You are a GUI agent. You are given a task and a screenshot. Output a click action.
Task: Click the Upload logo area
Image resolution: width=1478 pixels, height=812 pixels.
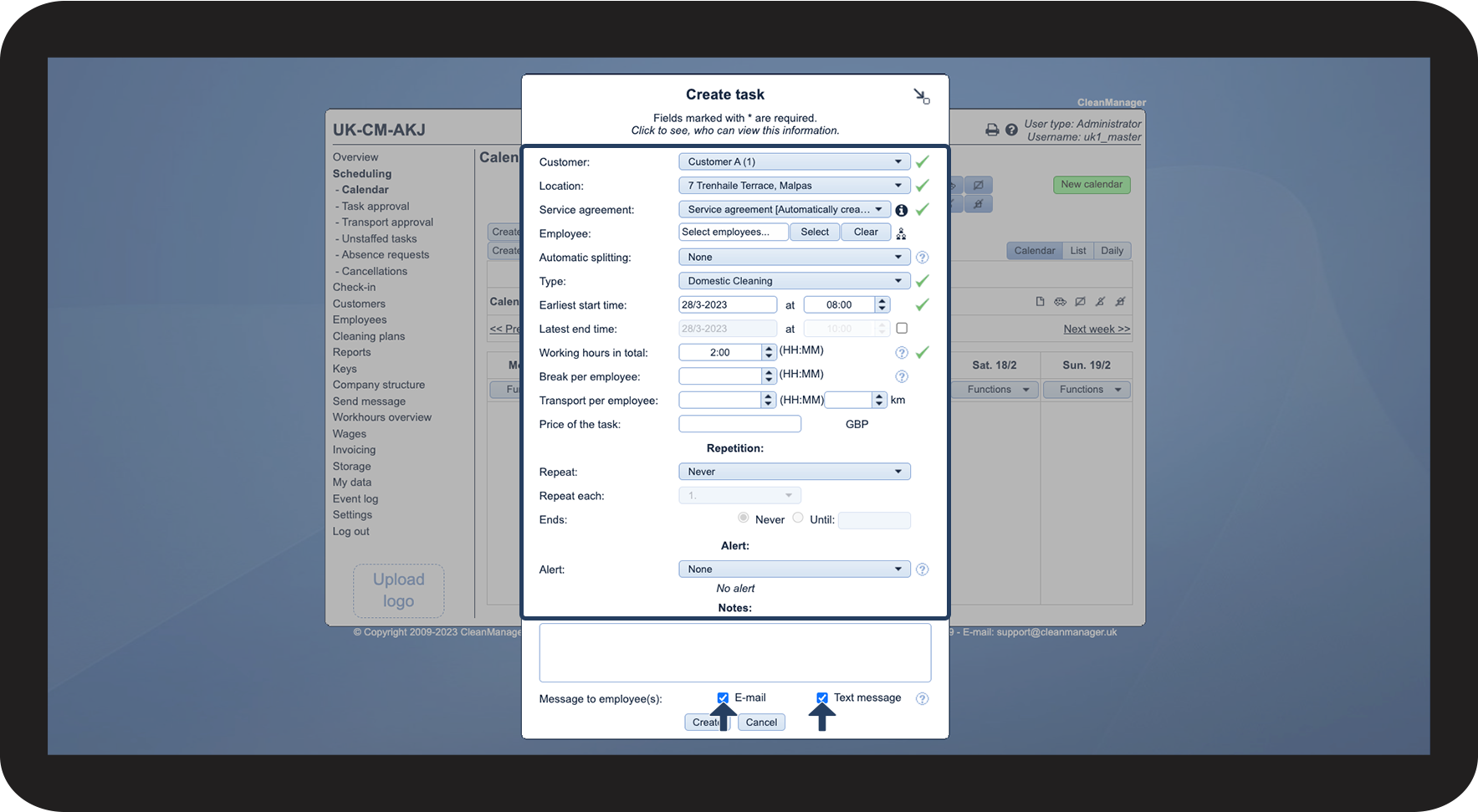click(x=398, y=590)
